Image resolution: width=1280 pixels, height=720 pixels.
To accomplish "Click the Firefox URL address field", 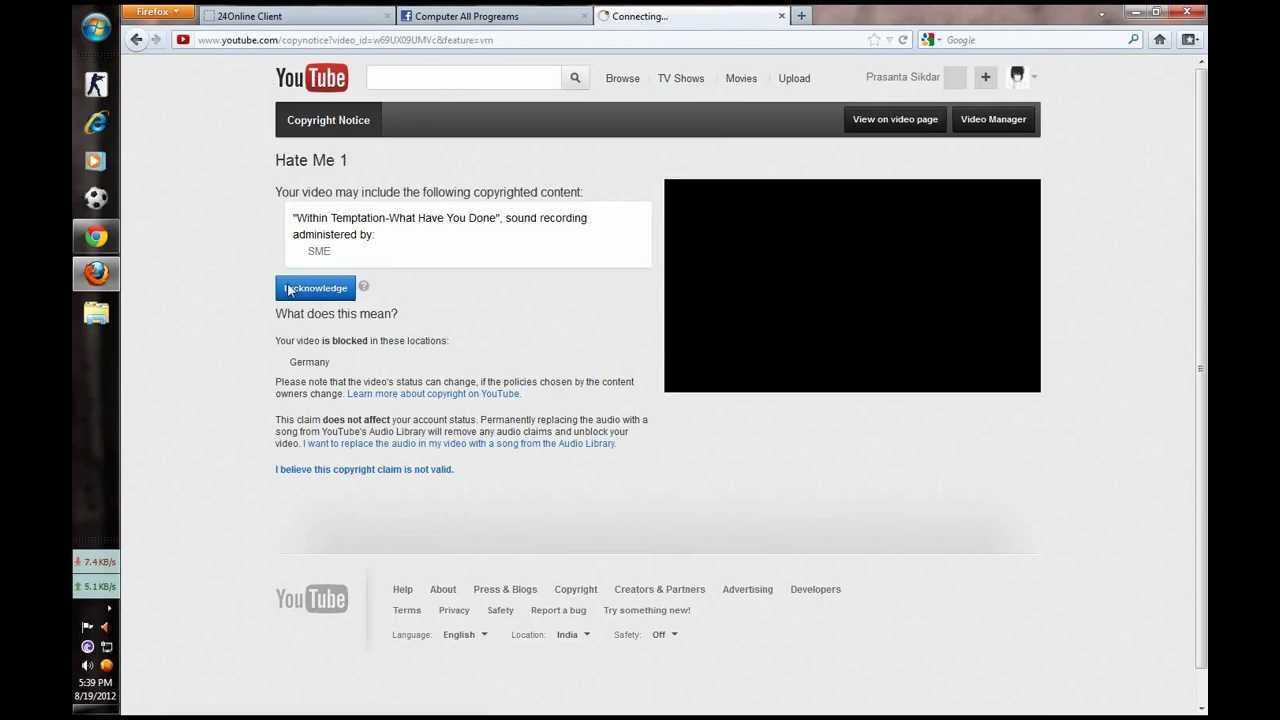I will pos(528,40).
